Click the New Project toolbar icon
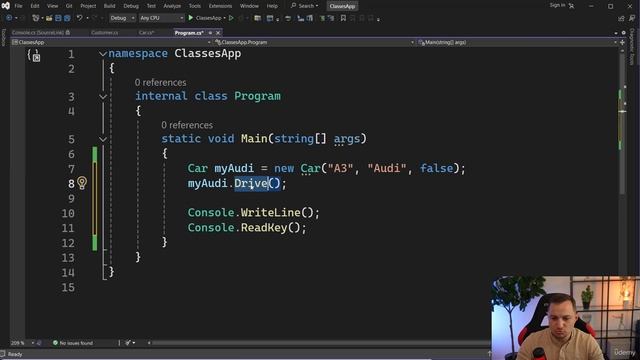The width and height of the screenshot is (640, 360). click(x=36, y=18)
